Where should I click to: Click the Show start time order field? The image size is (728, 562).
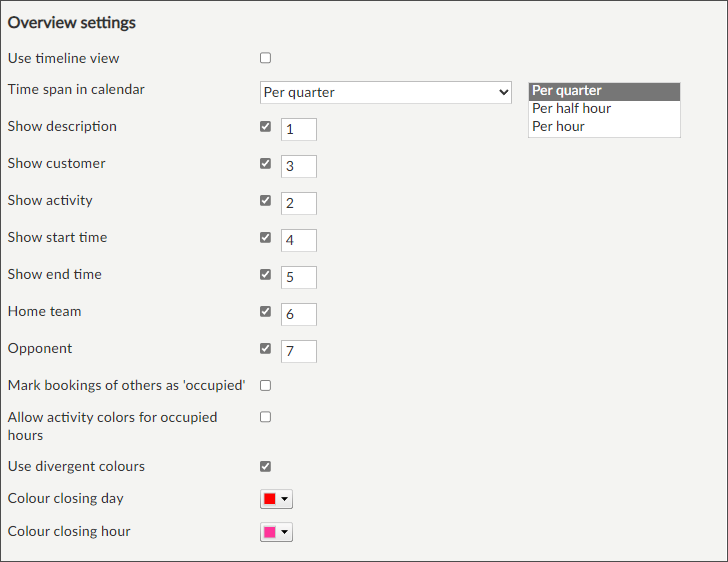(299, 240)
